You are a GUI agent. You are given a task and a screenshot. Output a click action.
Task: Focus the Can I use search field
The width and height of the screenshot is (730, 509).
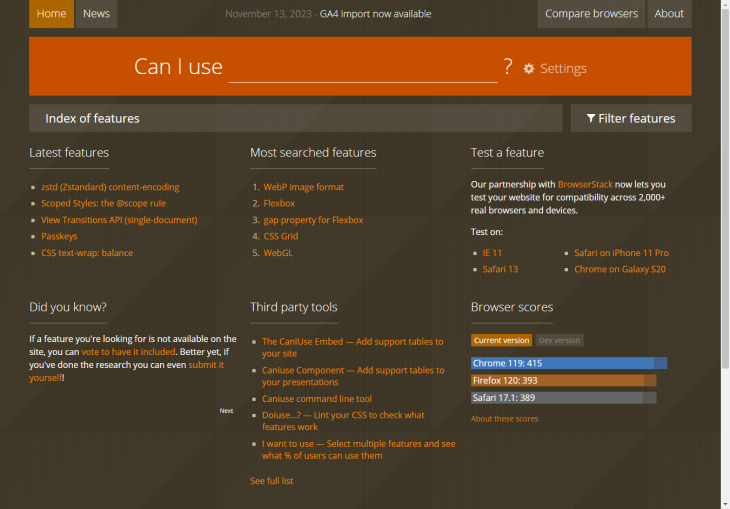tap(362, 68)
